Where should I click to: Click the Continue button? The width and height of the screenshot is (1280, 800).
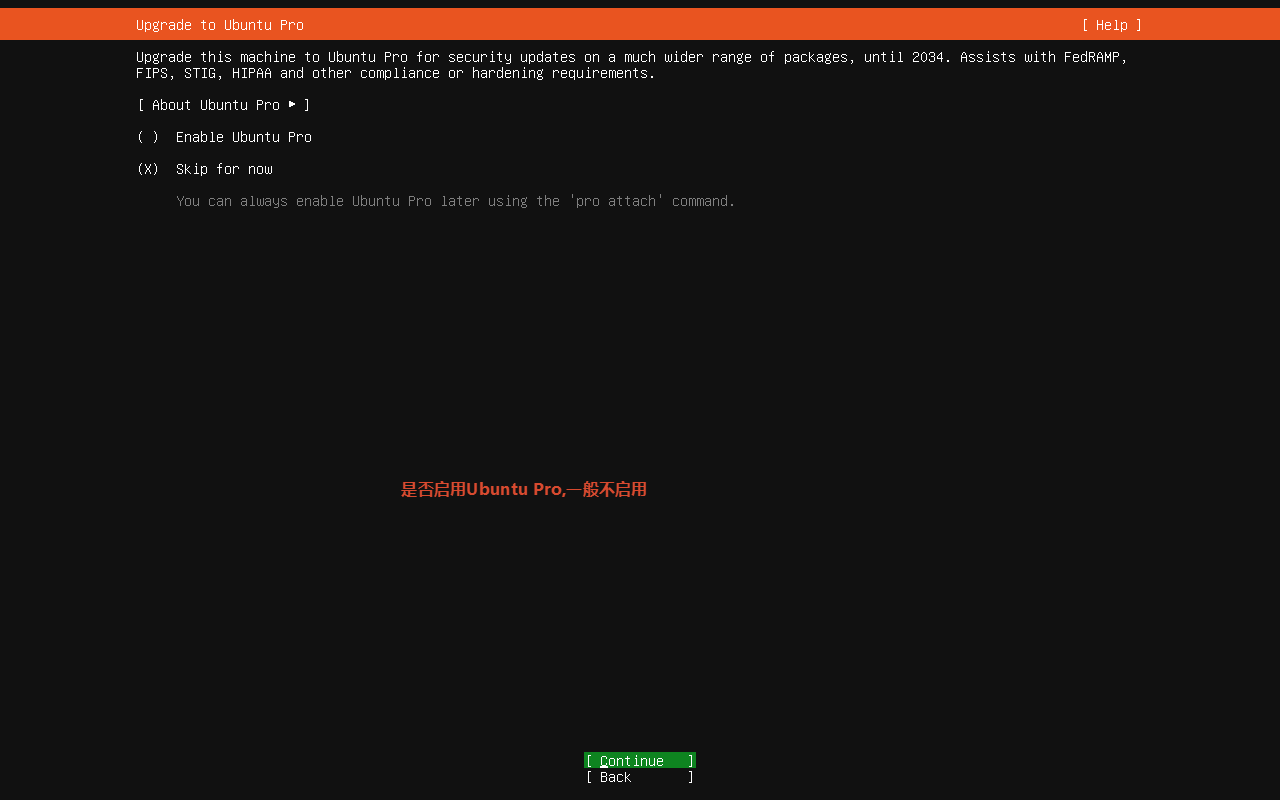[x=640, y=761]
